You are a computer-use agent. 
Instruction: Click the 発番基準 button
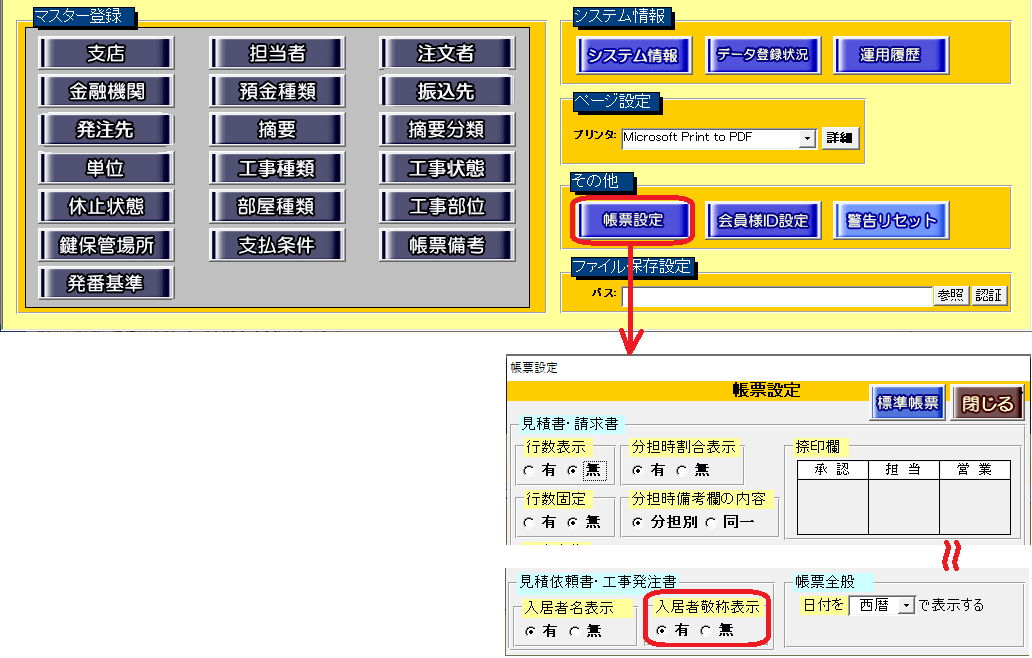click(106, 283)
